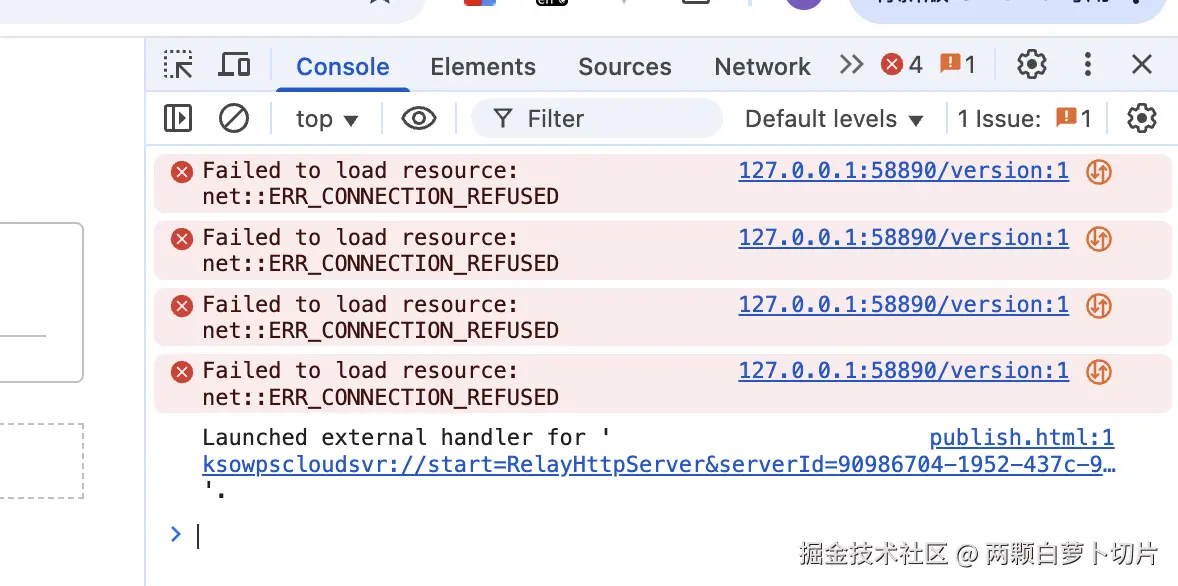This screenshot has width=1178, height=586.
Task: Toggle the device toolbar icon
Action: click(x=234, y=66)
